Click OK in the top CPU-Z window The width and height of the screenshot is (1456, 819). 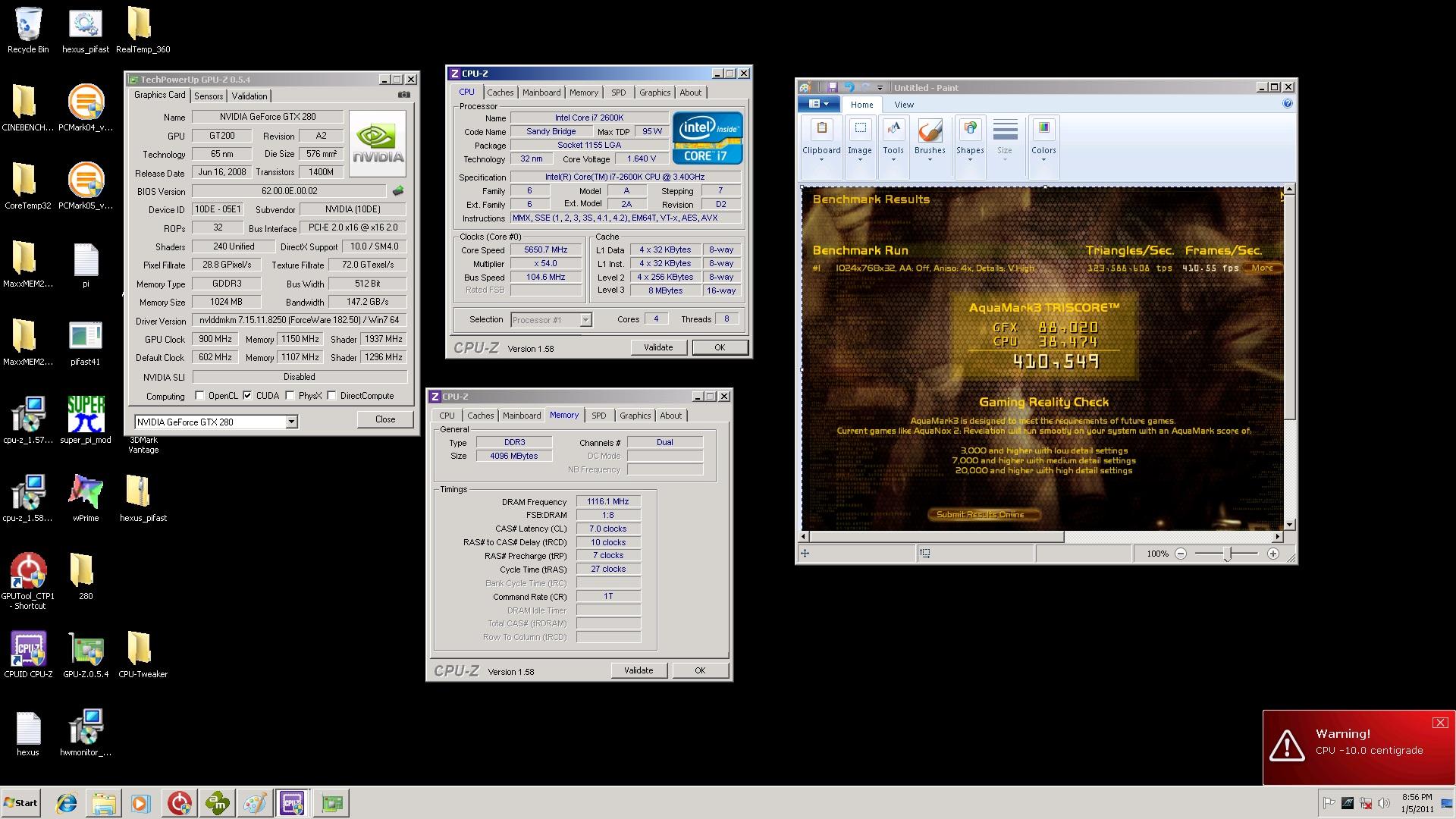pyautogui.click(x=720, y=347)
